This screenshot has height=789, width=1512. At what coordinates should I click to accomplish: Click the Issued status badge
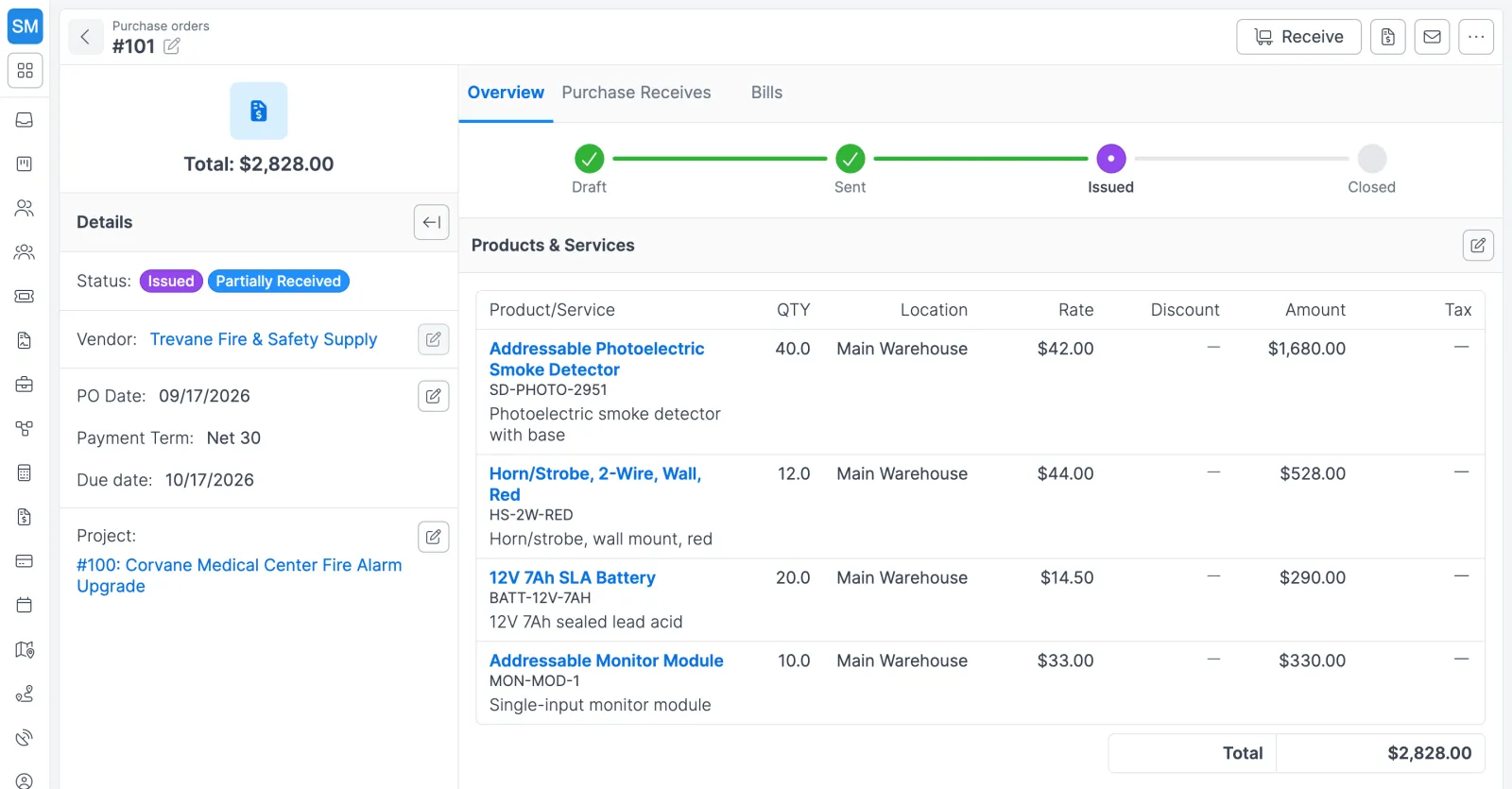[x=171, y=281]
